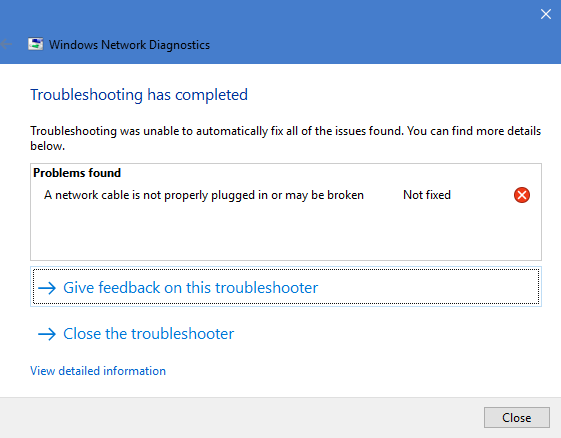Click the Troubleshooting has completed heading
Viewport: 561px width, 438px height.
[x=139, y=95]
